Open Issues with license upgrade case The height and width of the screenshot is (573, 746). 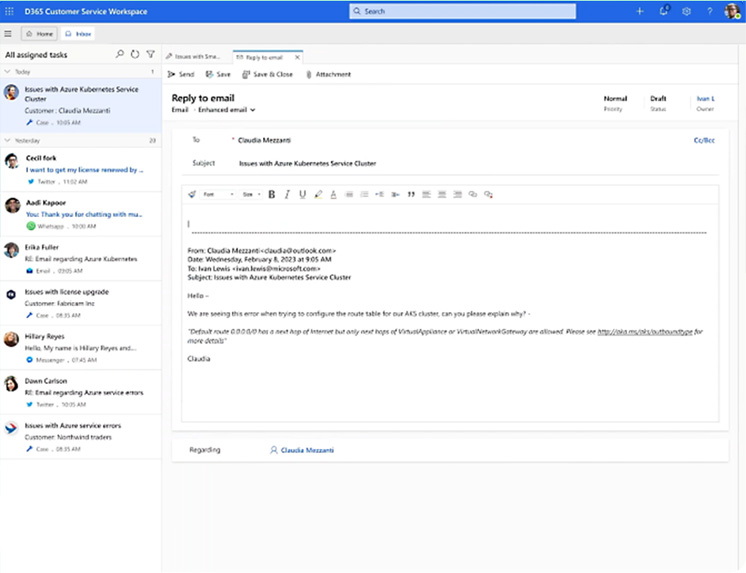click(x=81, y=303)
